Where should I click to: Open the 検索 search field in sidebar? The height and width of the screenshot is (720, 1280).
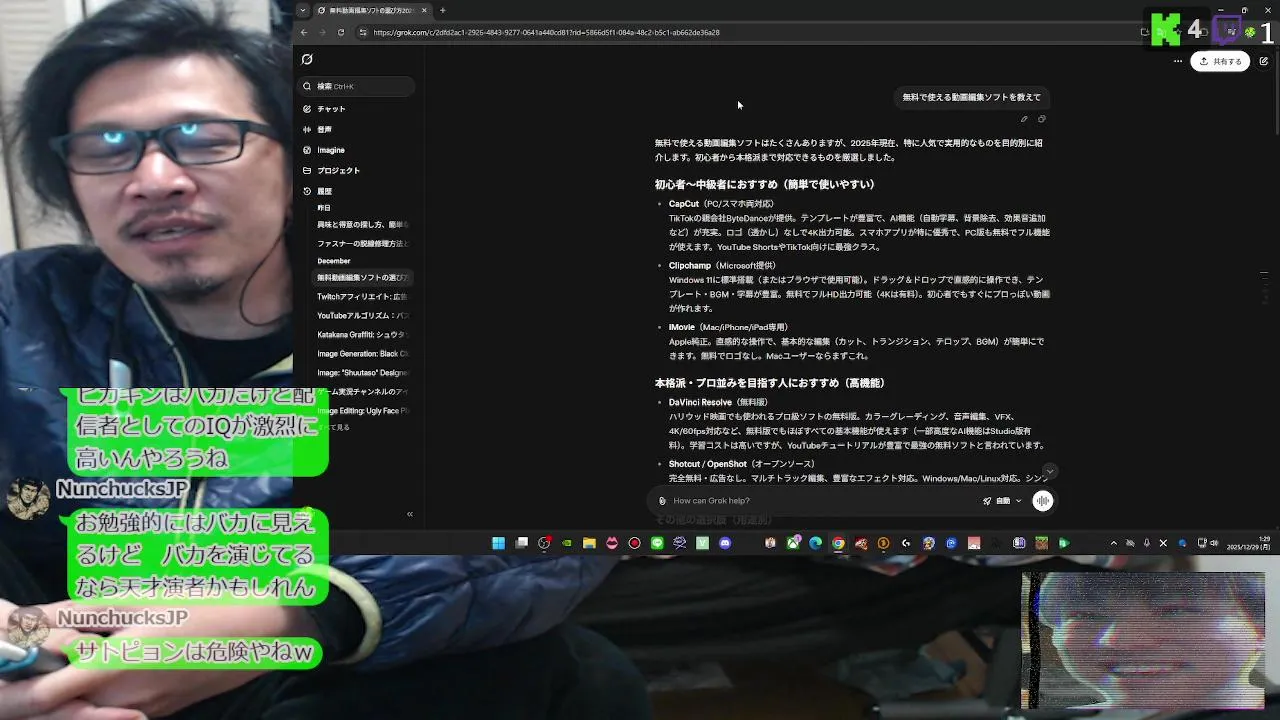pyautogui.click(x=358, y=86)
